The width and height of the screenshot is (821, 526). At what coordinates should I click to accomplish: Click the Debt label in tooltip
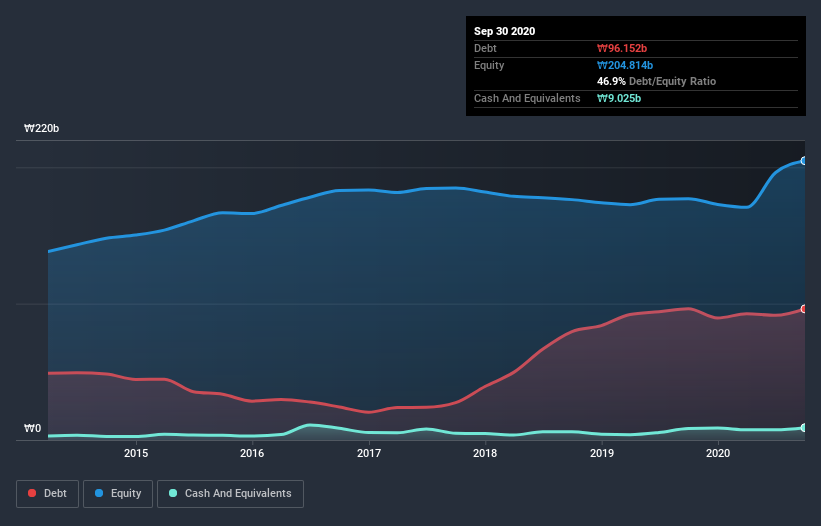pyautogui.click(x=485, y=48)
